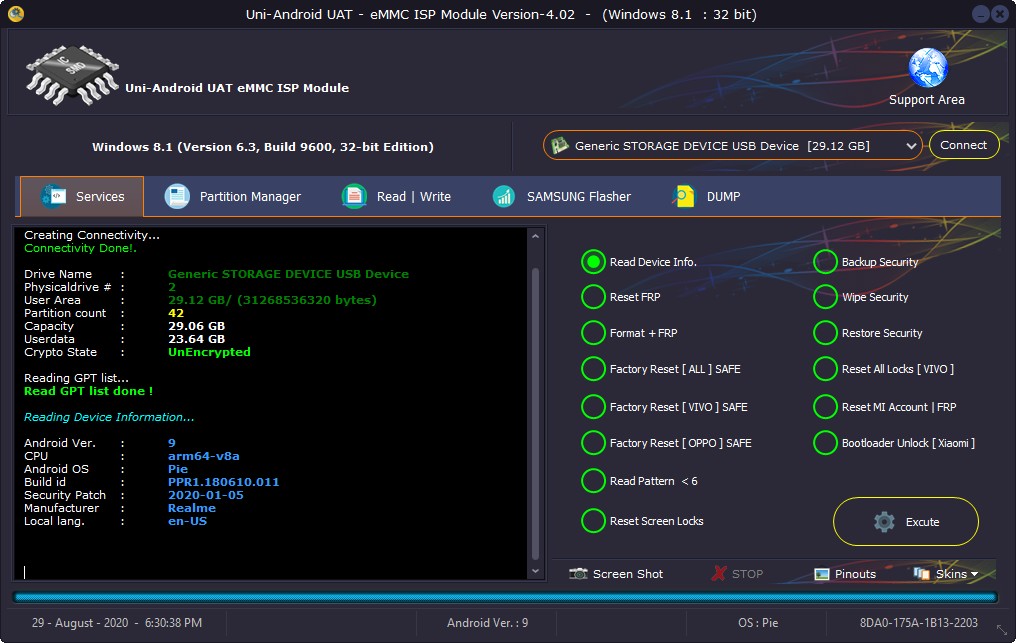Click the SAMSUNG Flasher tab icon
This screenshot has height=643, width=1016.
pyautogui.click(x=504, y=196)
